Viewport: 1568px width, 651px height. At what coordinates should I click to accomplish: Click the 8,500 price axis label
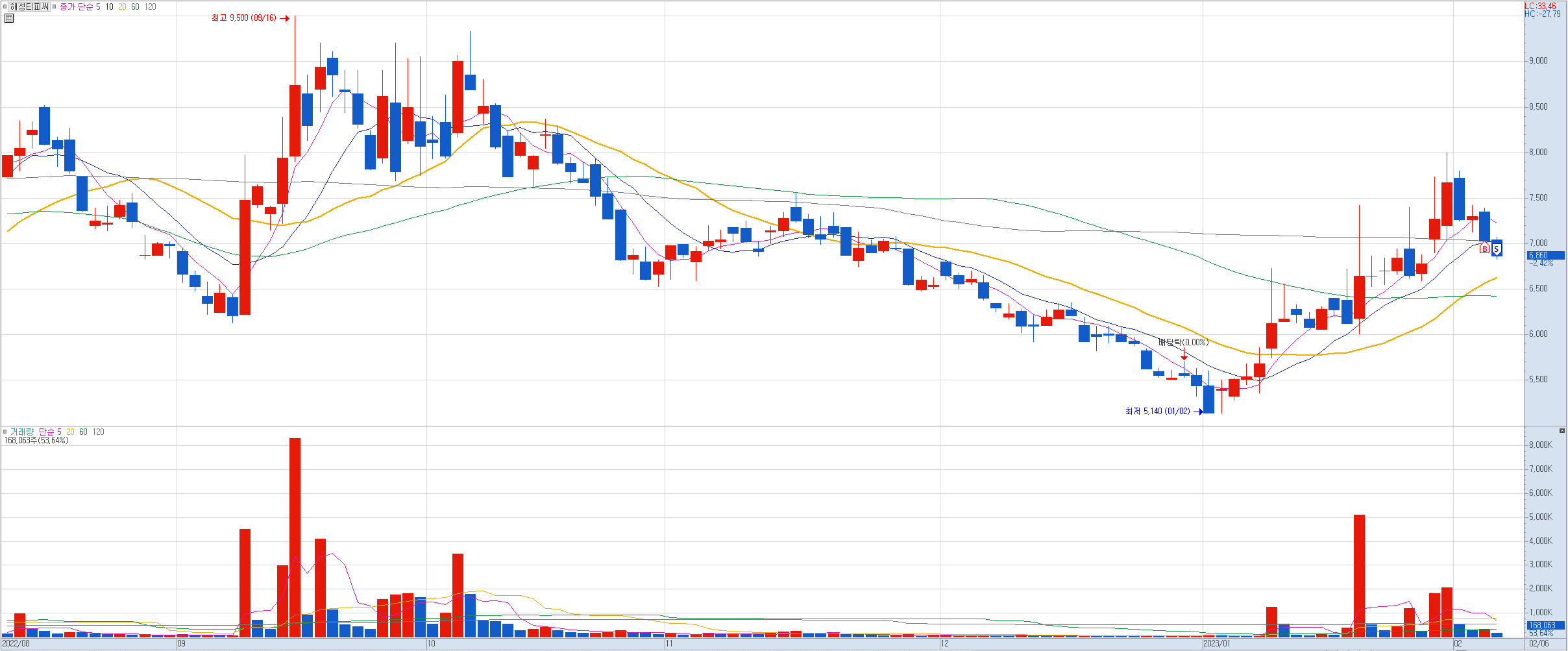[x=1539, y=107]
